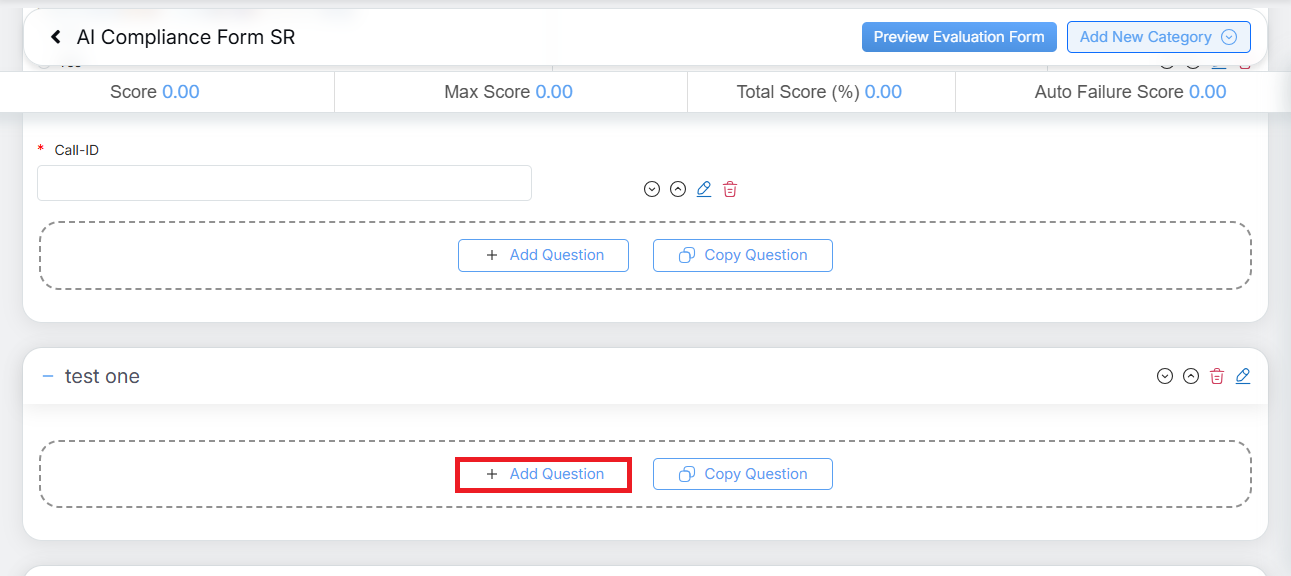Click the Total Score (%) value

883,92
